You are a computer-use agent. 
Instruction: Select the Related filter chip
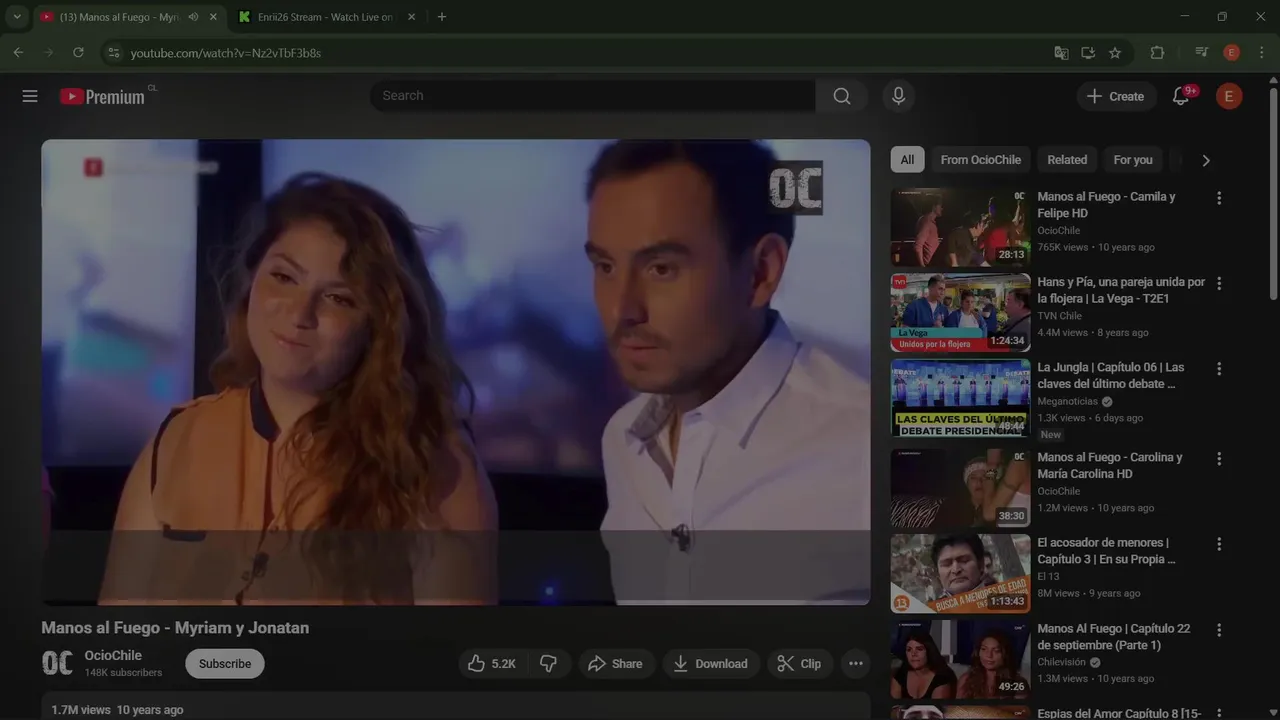pos(1067,160)
